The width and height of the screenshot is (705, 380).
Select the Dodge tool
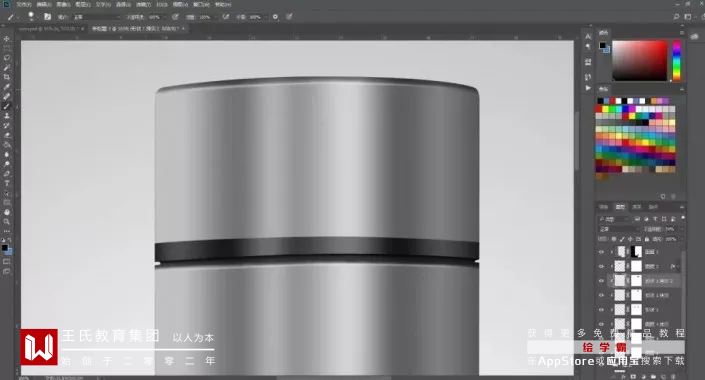(7, 164)
